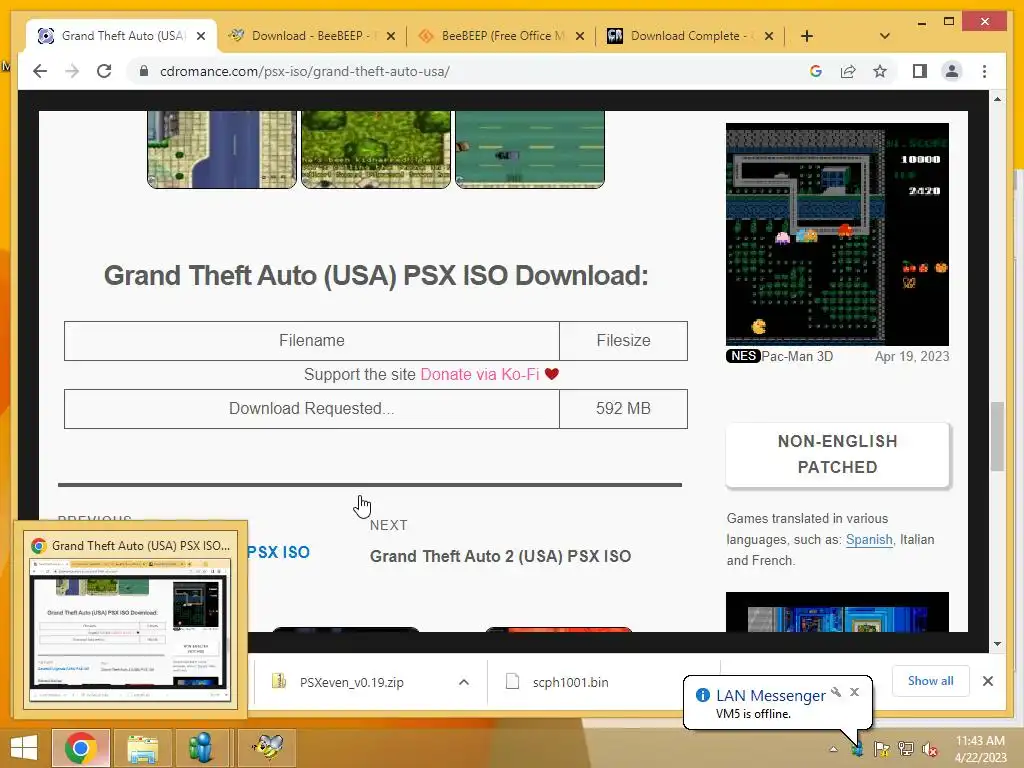This screenshot has width=1024, height=768.
Task: Click the taskbar clock 11:43 AM
Action: tap(980, 749)
